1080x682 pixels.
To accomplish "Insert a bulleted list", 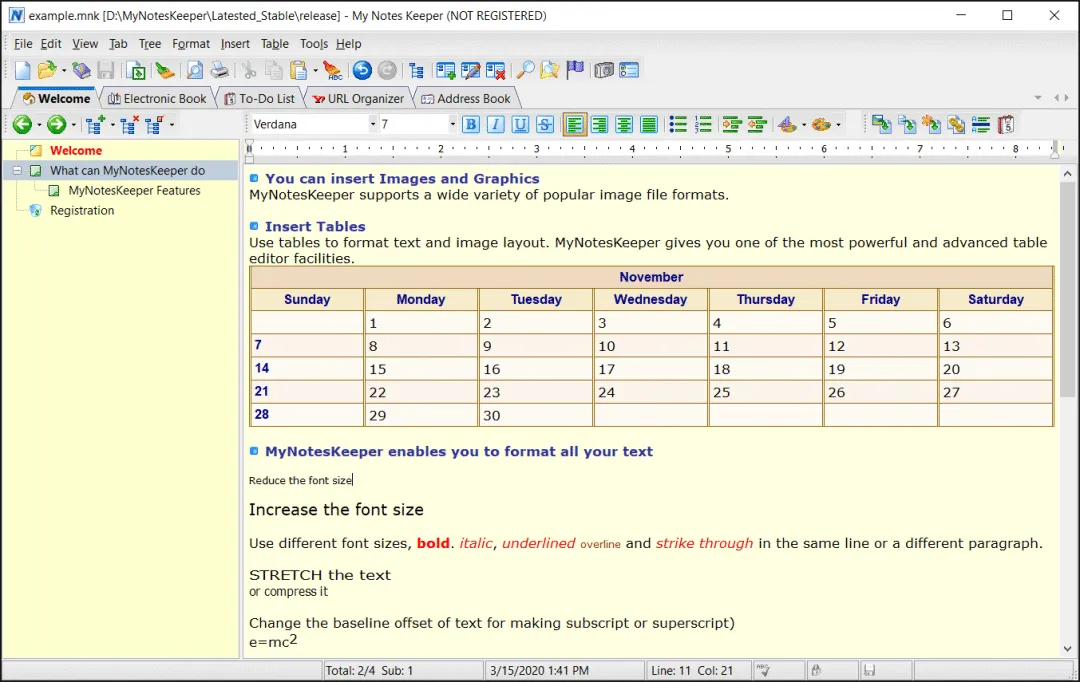I will click(x=678, y=125).
